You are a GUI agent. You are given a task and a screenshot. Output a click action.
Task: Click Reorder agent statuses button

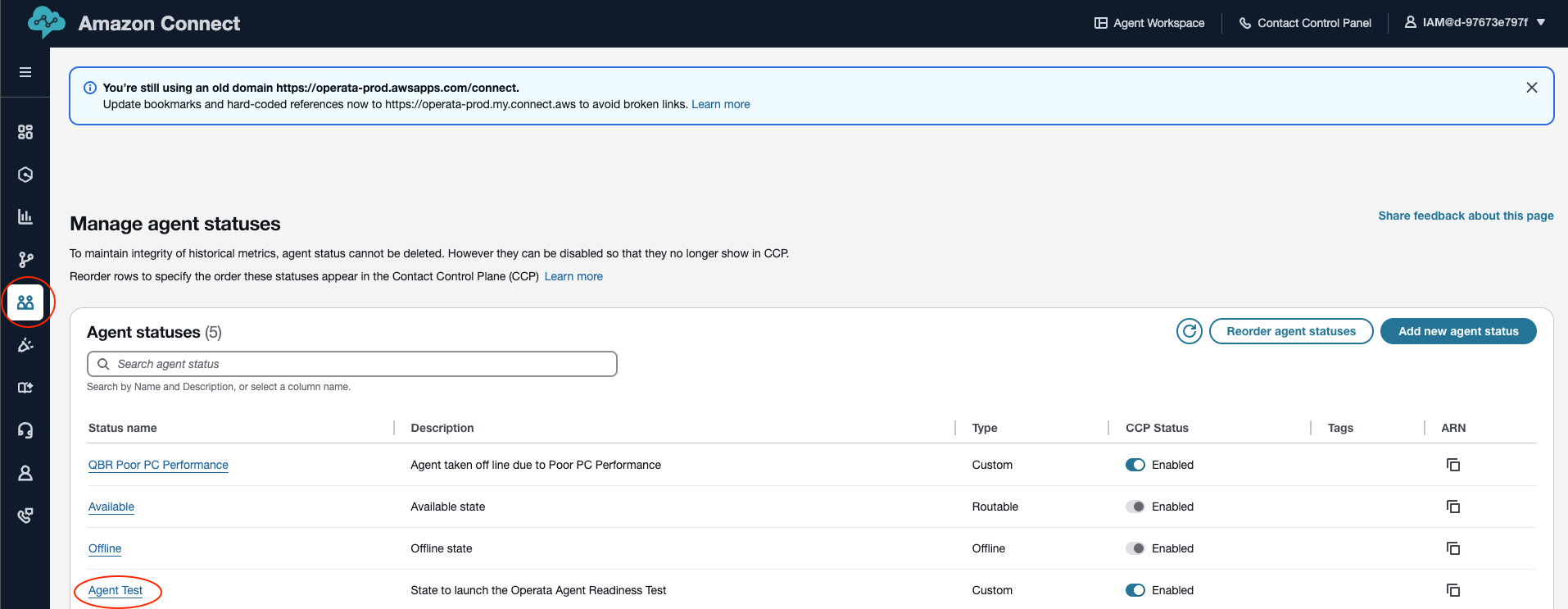1291,331
